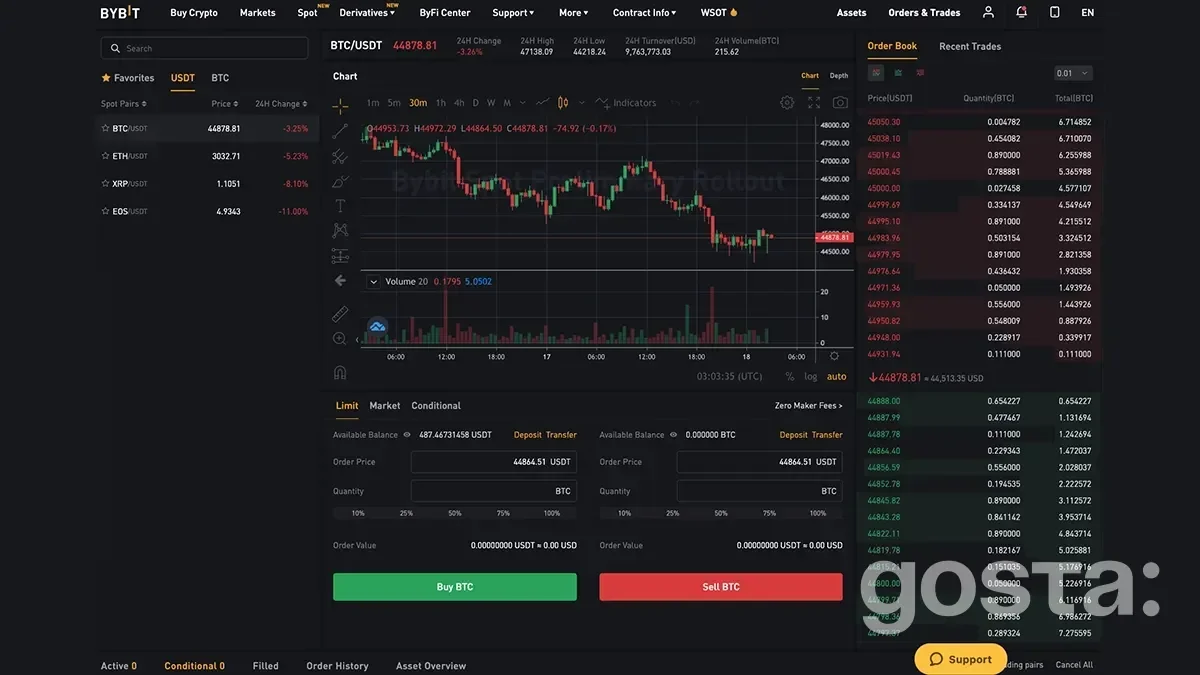Take a chart snapshot with camera icon
The height and width of the screenshot is (675, 1200).
click(x=840, y=103)
